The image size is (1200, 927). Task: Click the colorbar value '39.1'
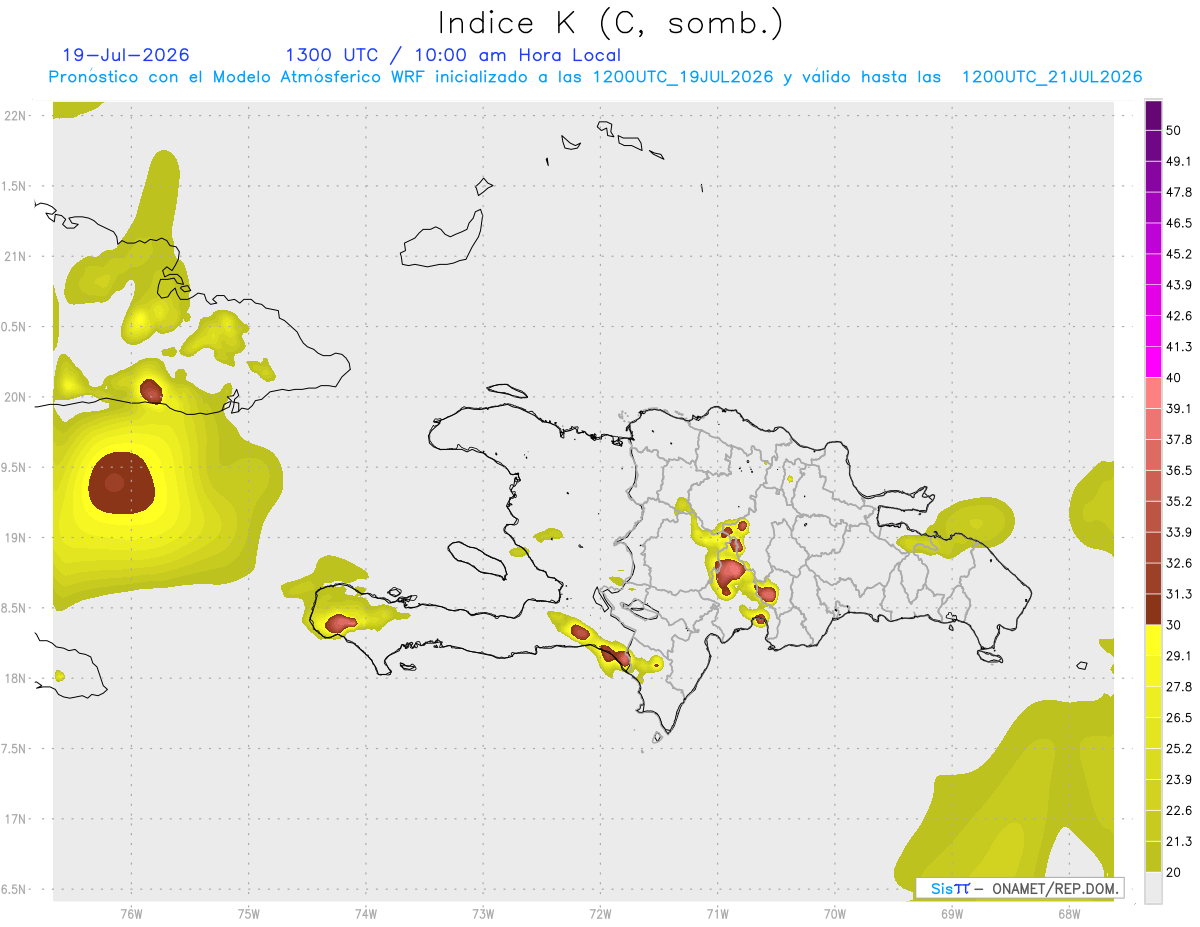coord(1178,408)
